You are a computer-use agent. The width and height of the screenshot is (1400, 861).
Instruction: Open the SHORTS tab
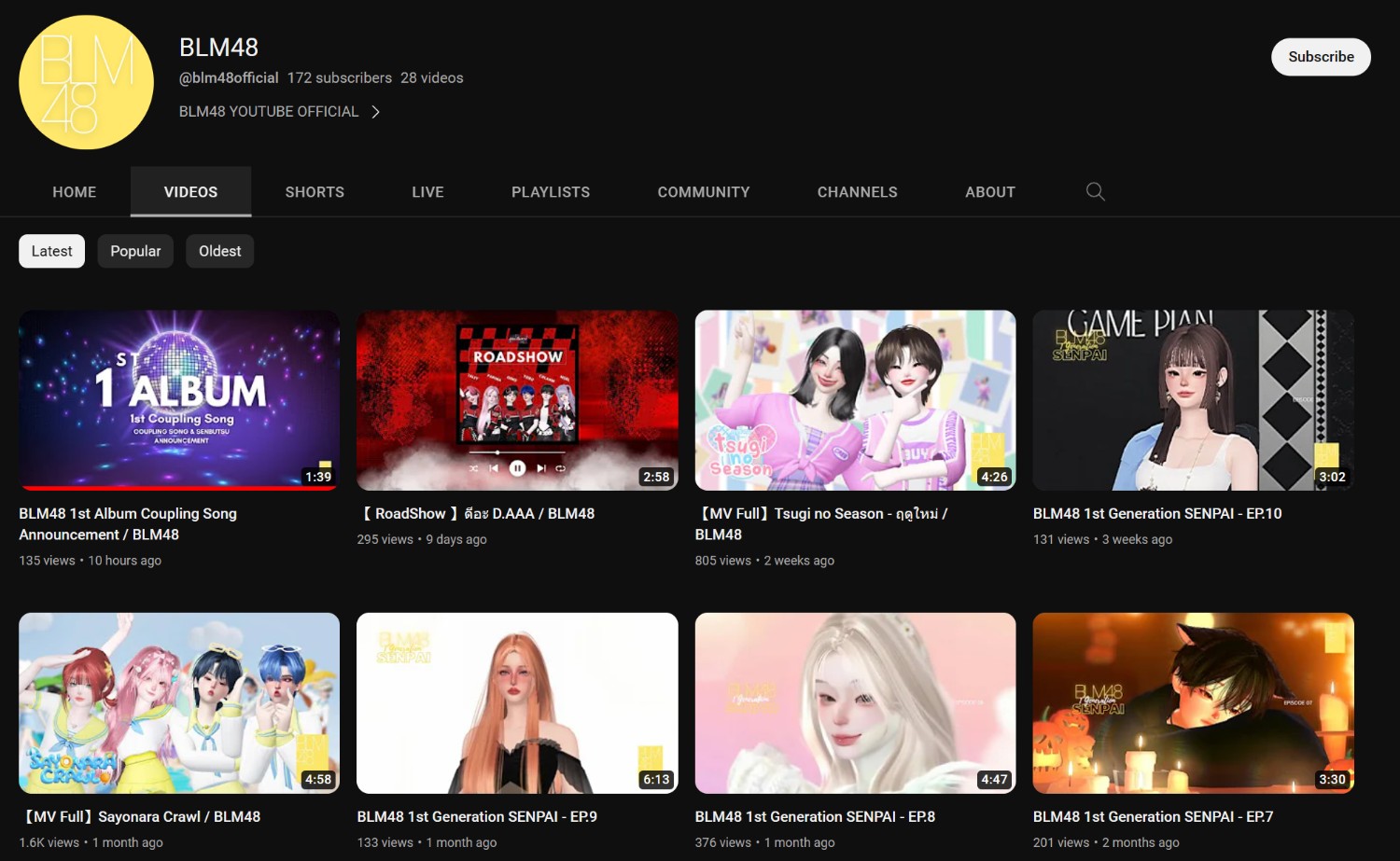click(x=315, y=192)
